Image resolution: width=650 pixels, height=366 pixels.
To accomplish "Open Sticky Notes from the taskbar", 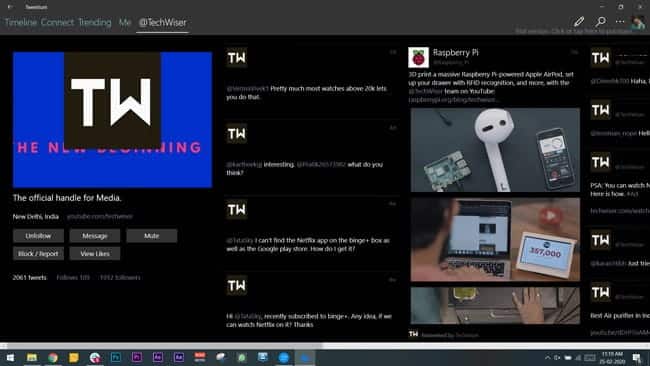I will 74,357.
